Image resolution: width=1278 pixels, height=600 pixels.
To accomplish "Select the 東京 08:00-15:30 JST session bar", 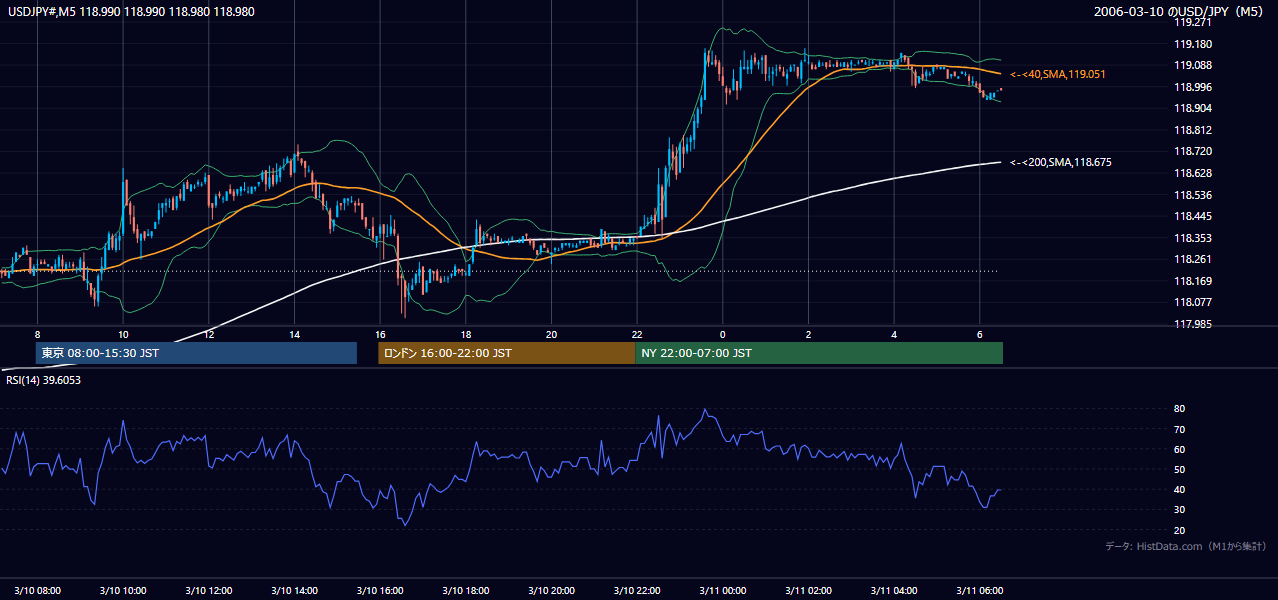I will coord(196,353).
